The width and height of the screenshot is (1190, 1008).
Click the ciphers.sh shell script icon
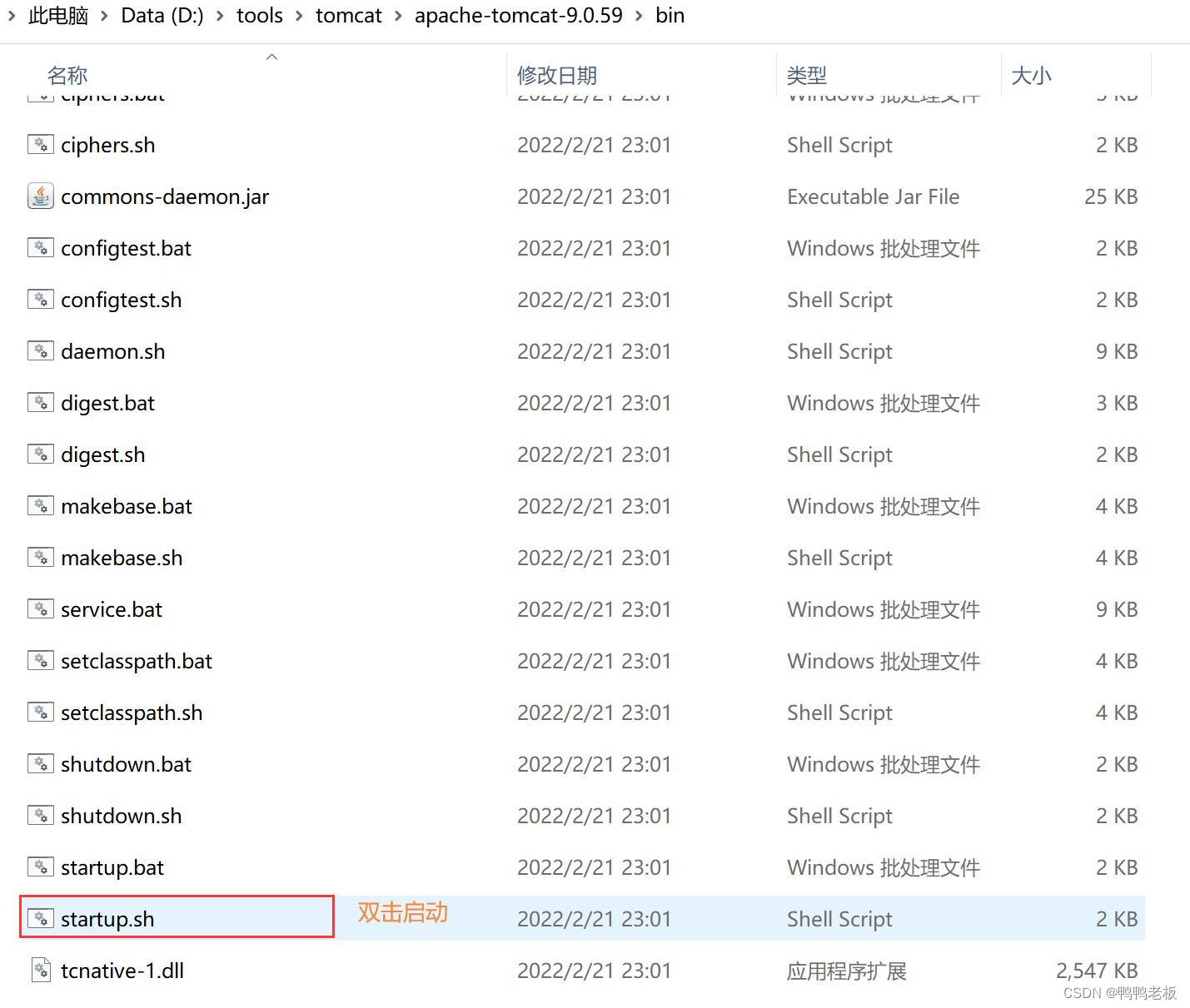[x=40, y=144]
